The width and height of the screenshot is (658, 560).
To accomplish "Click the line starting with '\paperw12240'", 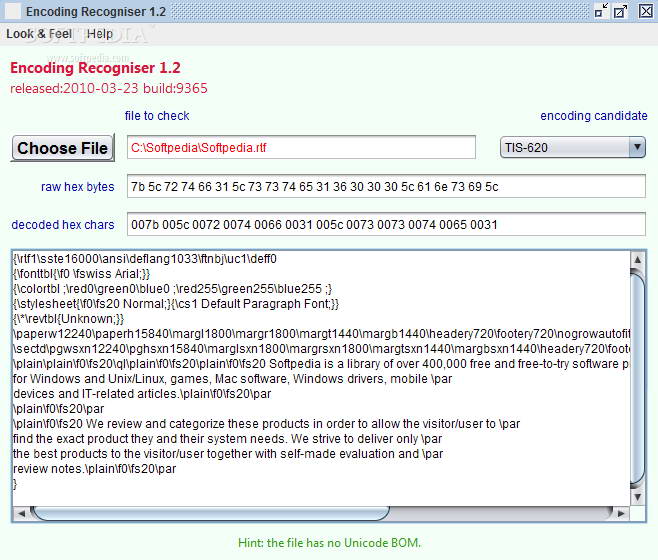I will point(321,334).
